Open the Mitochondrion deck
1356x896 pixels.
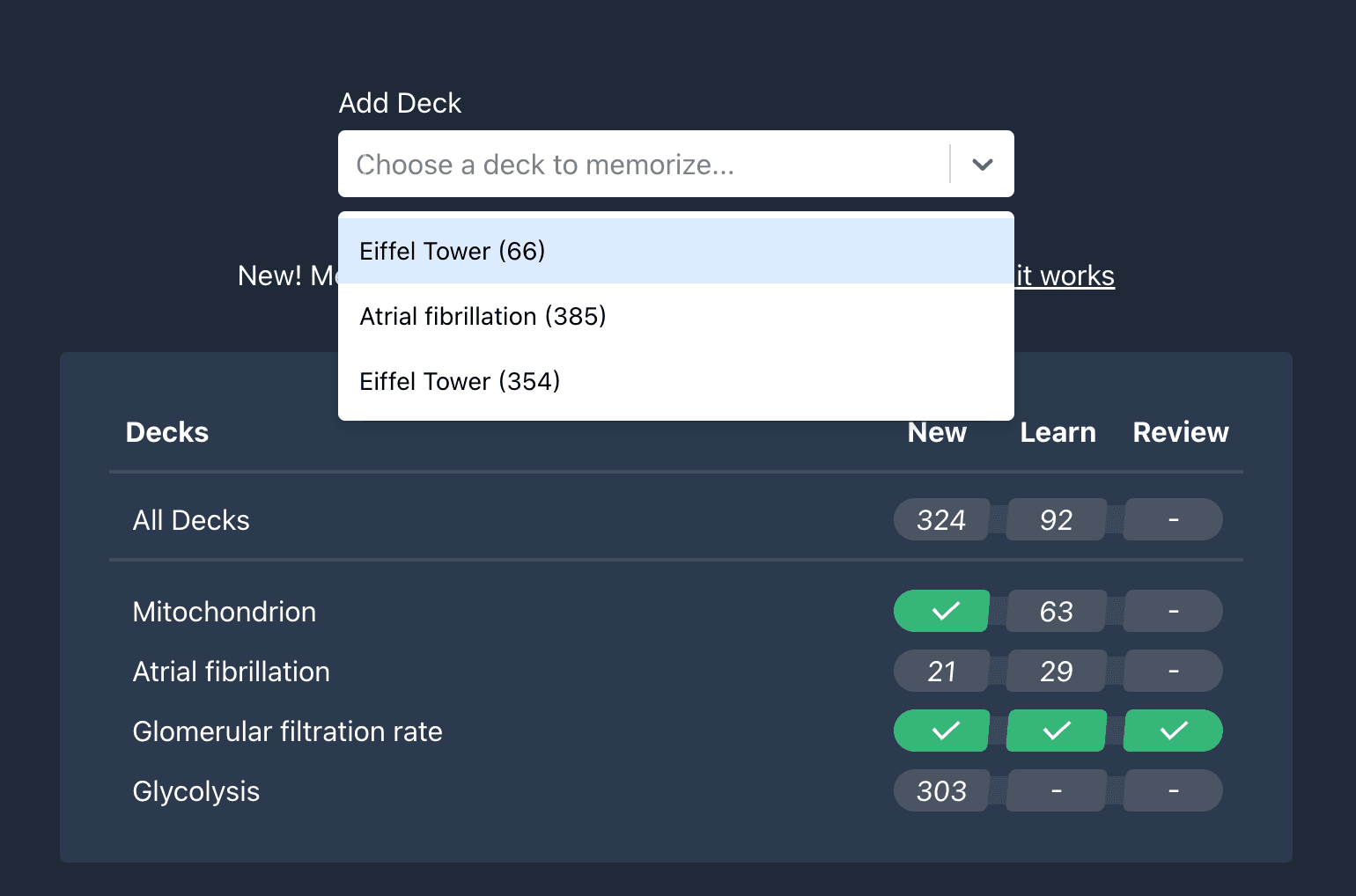click(x=224, y=611)
